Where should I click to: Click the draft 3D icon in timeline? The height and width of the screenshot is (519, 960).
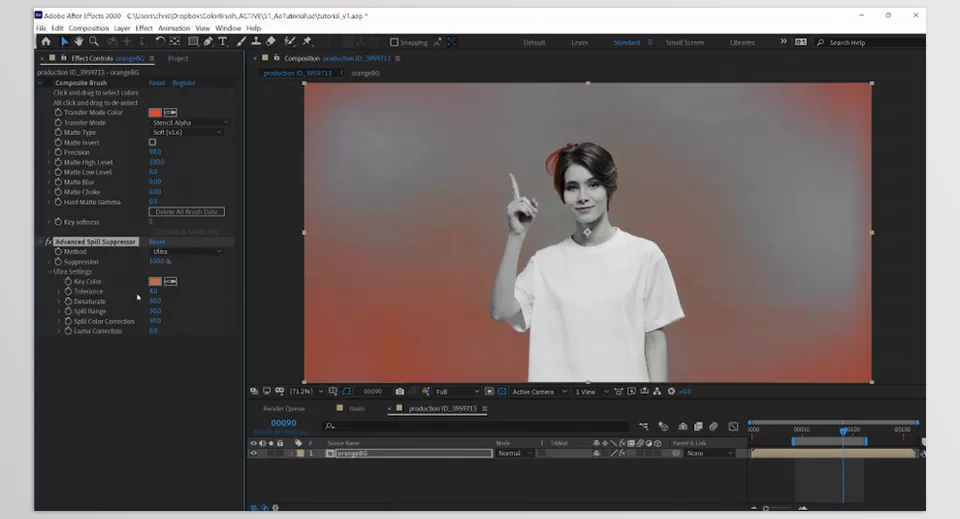[x=663, y=427]
